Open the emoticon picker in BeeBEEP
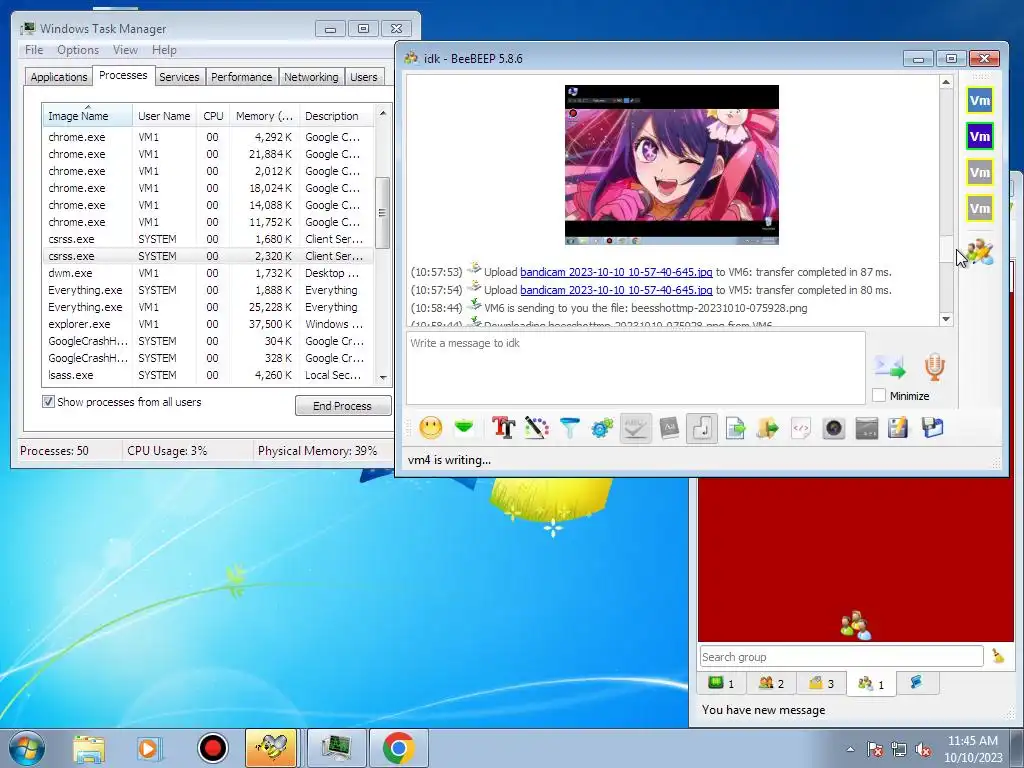Viewport: 1024px width, 768px height. [x=430, y=428]
